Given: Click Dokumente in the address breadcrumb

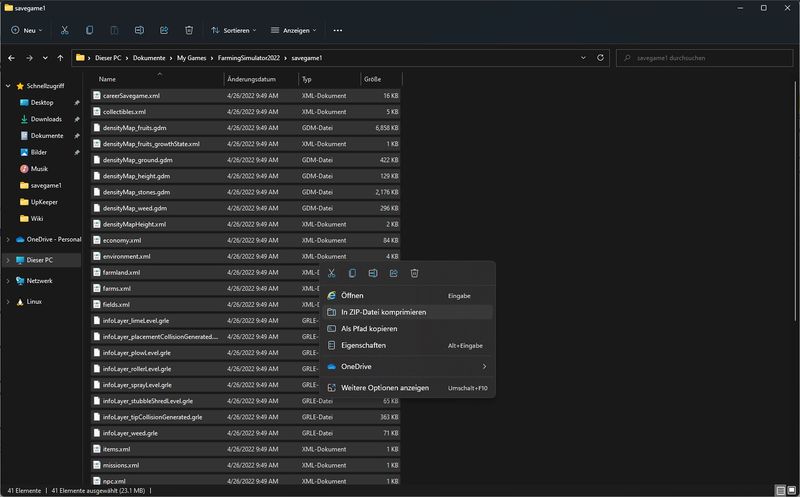Looking at the screenshot, I should pyautogui.click(x=149, y=58).
